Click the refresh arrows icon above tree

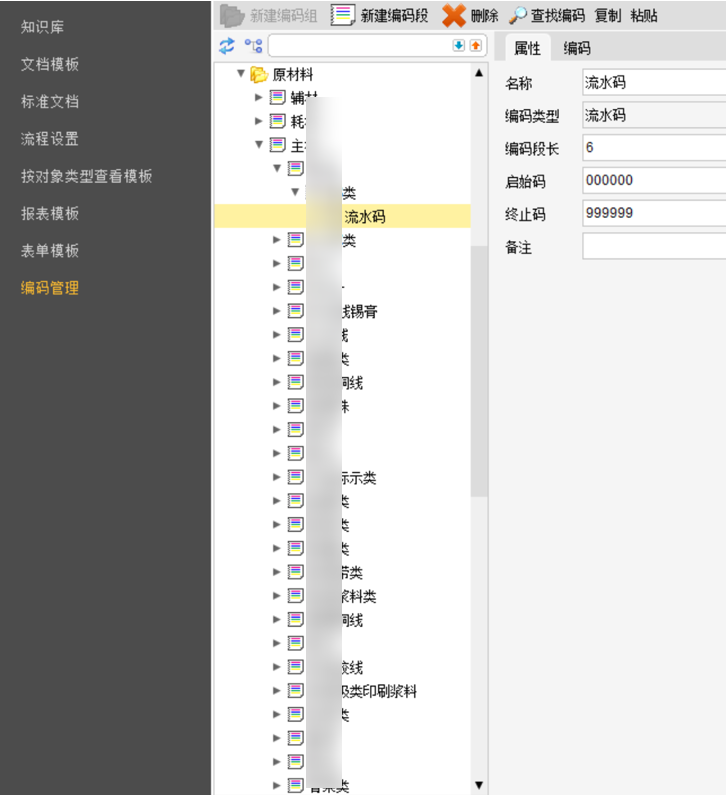pyautogui.click(x=227, y=45)
